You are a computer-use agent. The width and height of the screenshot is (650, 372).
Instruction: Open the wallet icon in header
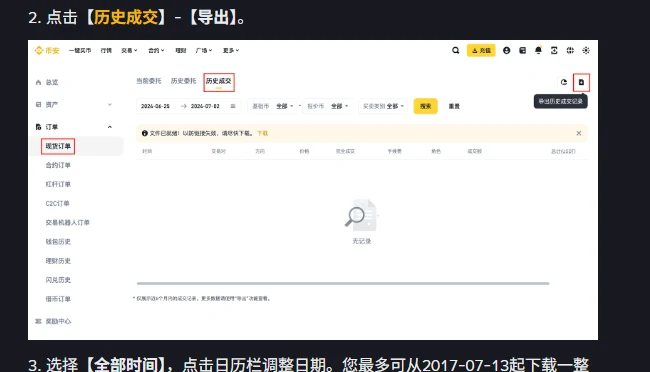pyautogui.click(x=522, y=50)
